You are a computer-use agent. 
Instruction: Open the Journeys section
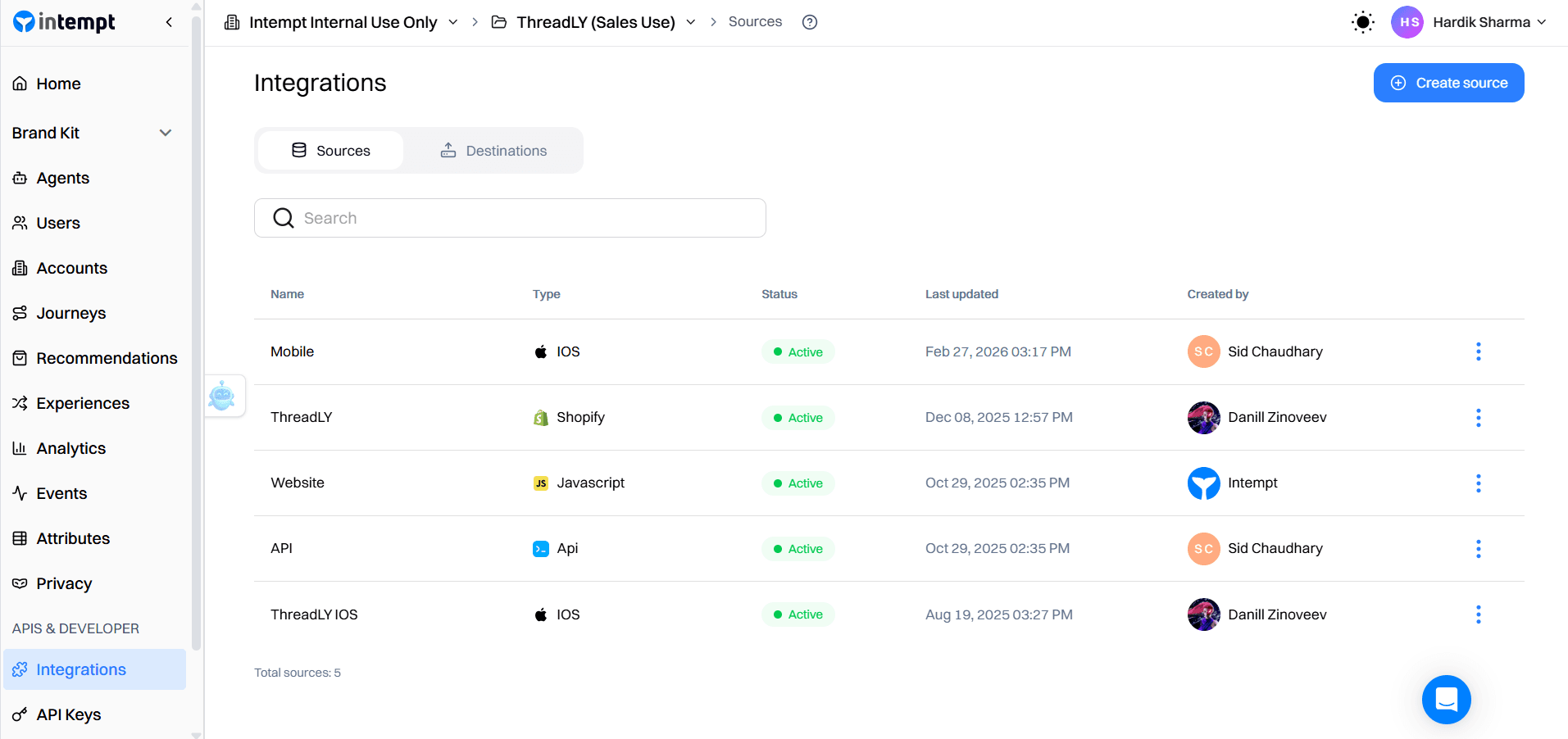[x=20, y=313]
